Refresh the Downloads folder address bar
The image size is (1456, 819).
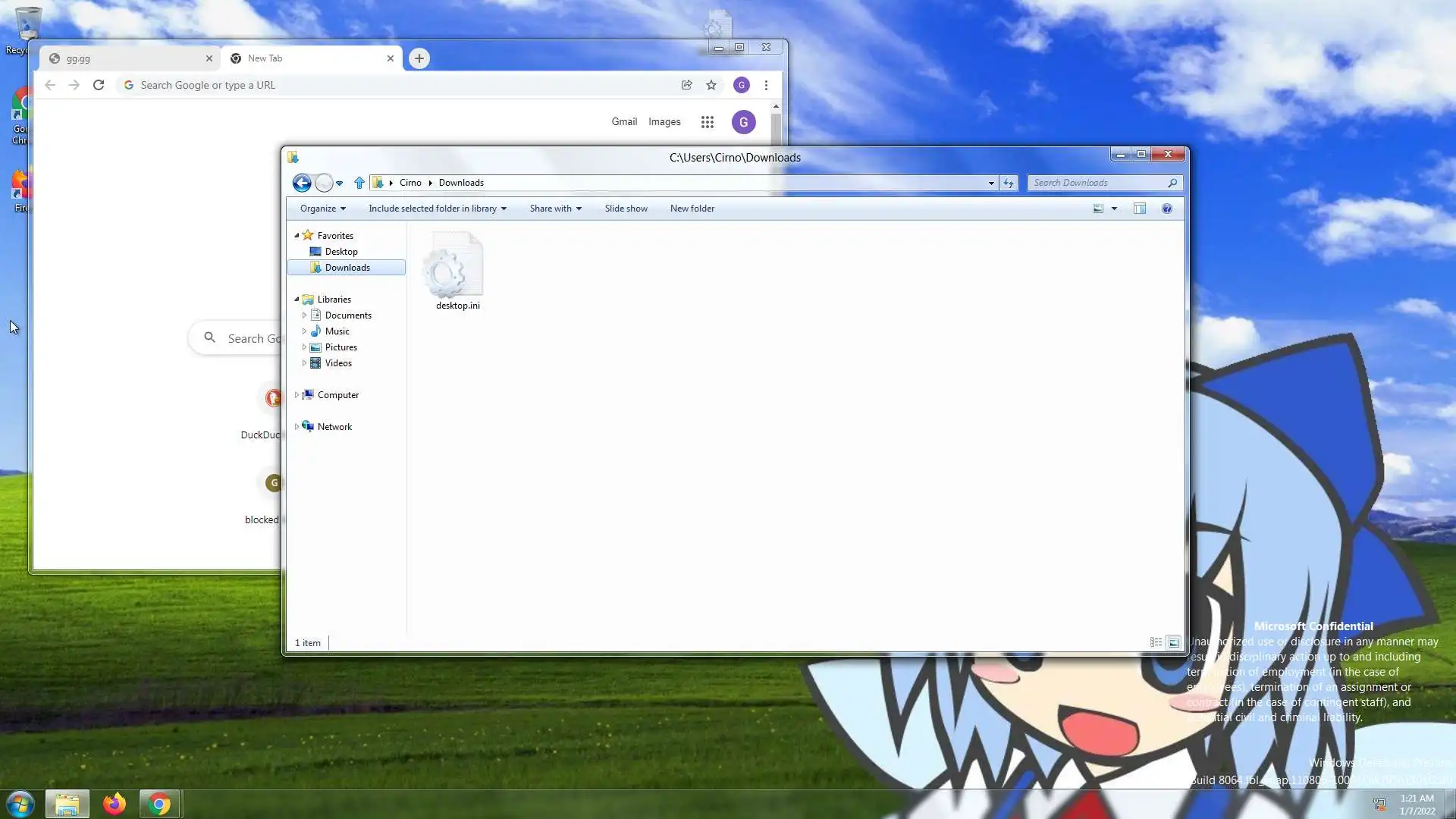point(1008,183)
